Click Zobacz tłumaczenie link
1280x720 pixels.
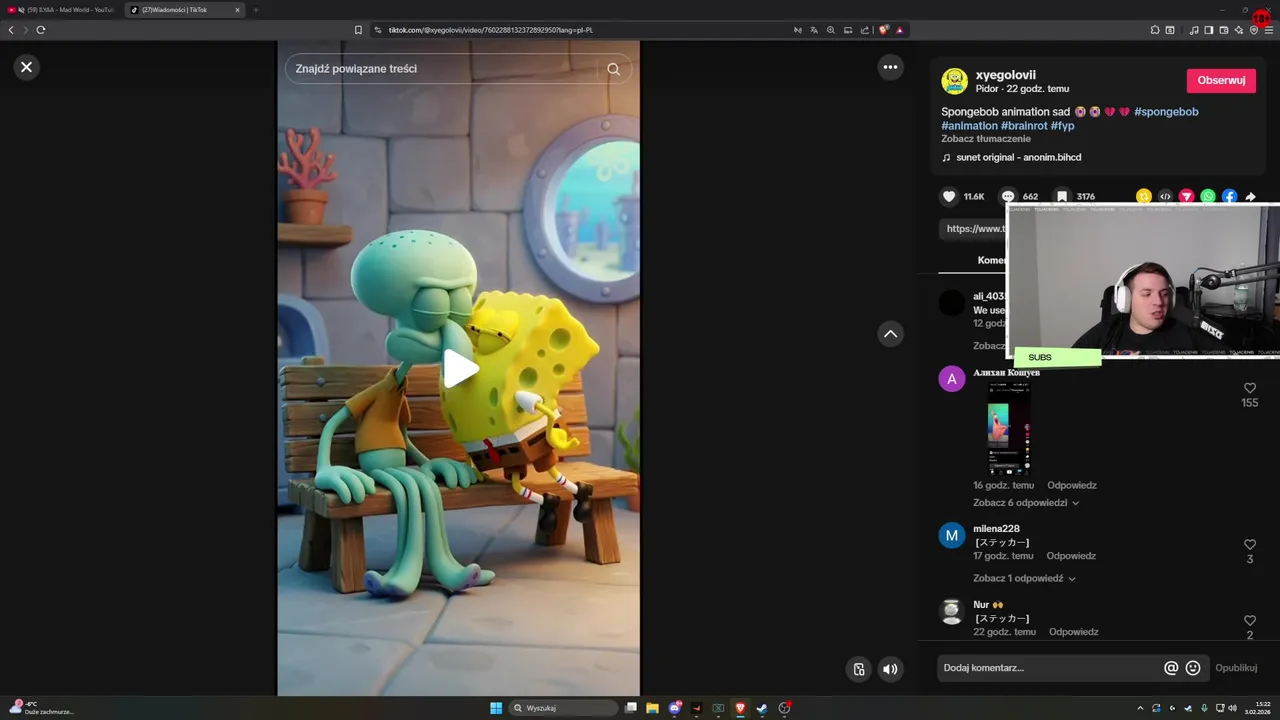pos(985,139)
